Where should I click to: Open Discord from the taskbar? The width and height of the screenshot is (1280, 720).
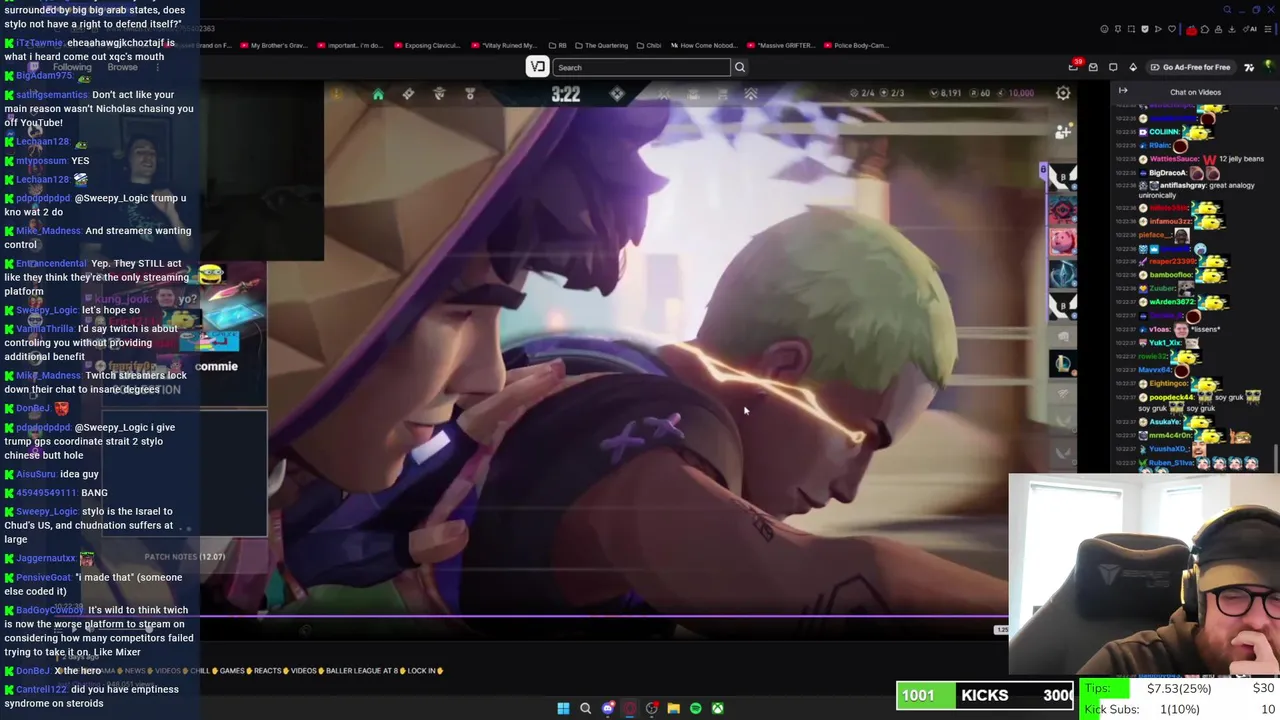[x=608, y=708]
